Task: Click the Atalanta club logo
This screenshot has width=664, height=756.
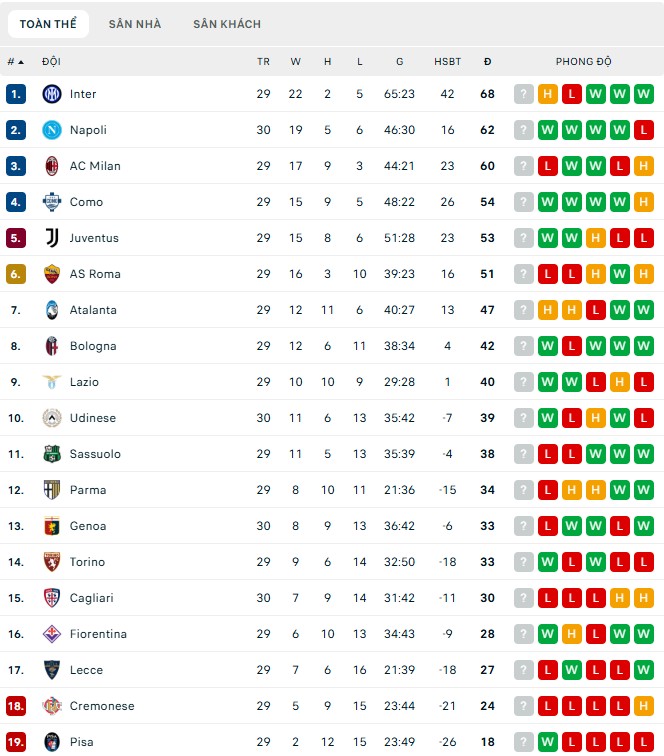Action: [52, 310]
